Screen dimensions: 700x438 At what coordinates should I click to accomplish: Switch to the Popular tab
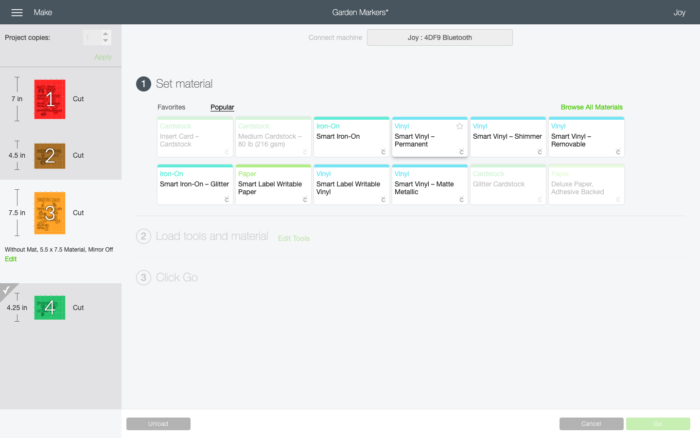222,107
